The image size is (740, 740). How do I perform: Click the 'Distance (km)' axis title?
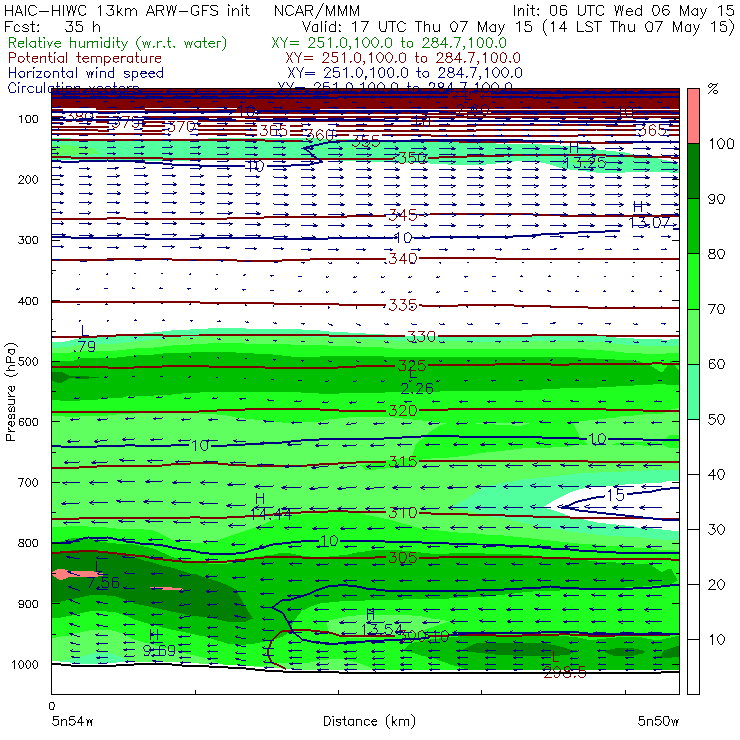coord(369,721)
